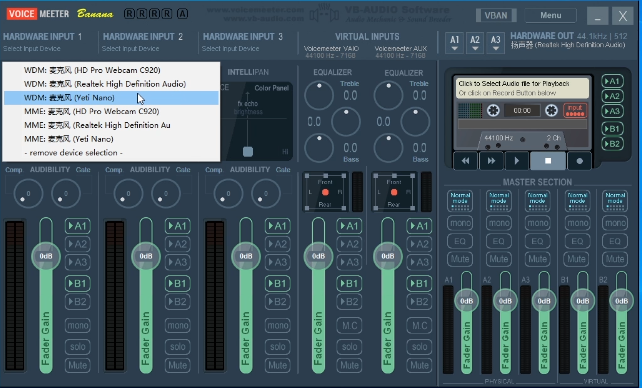This screenshot has height=388, width=642.
Task: Route the recorder to A3 output
Action: [612, 111]
